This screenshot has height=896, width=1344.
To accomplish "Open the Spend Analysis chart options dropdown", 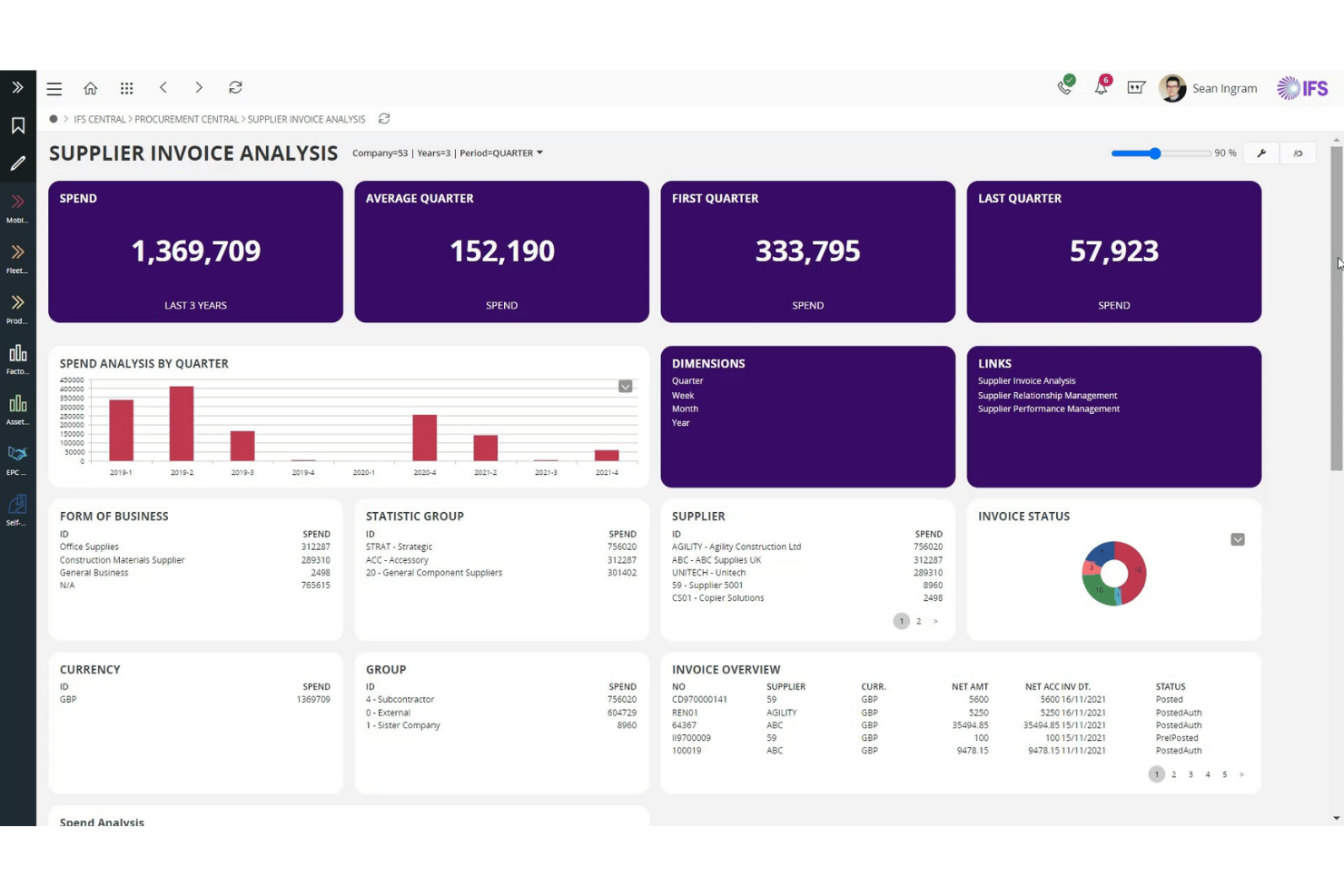I will pos(626,387).
